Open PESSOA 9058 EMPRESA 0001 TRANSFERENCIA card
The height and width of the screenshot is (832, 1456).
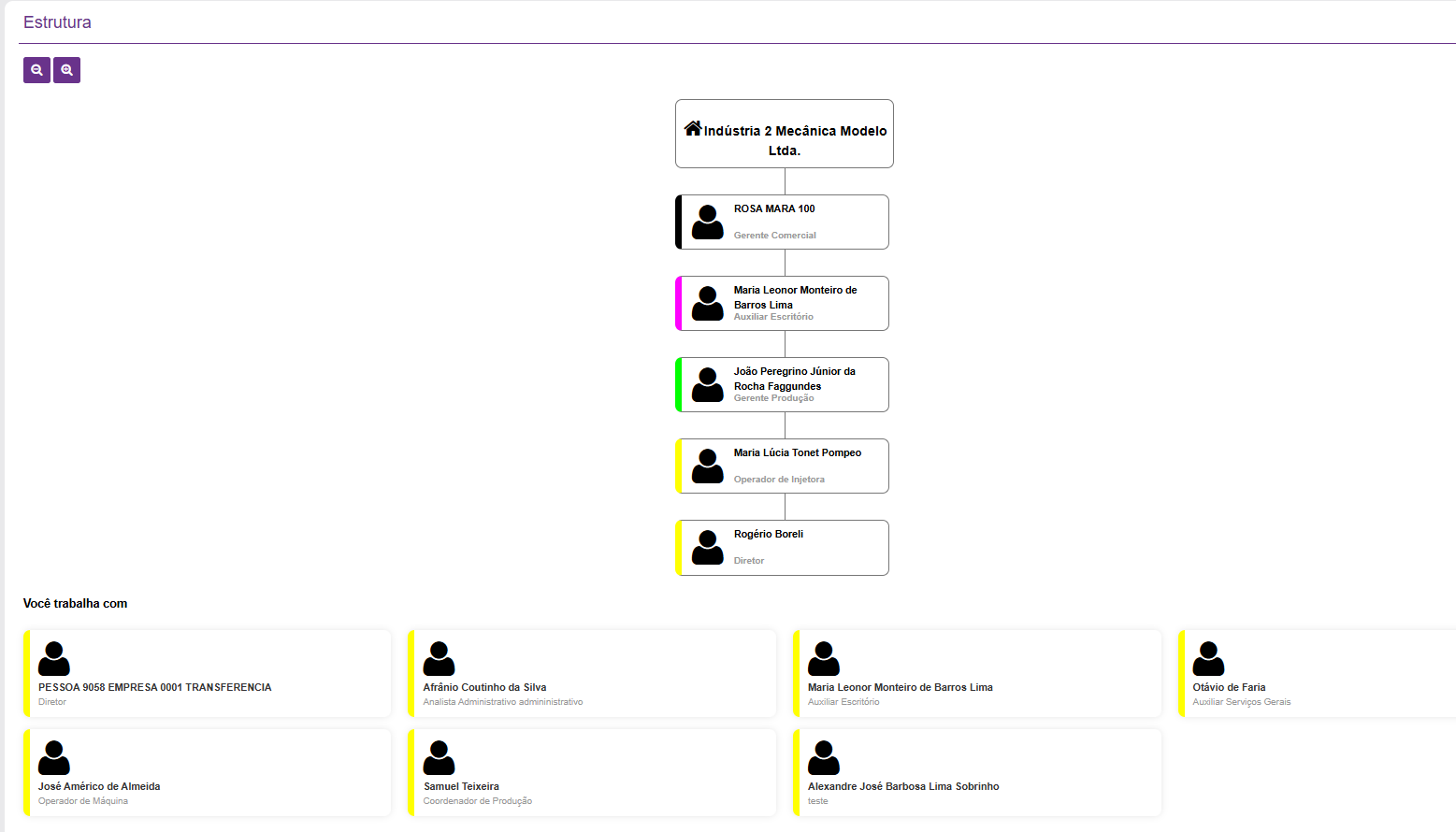point(208,674)
